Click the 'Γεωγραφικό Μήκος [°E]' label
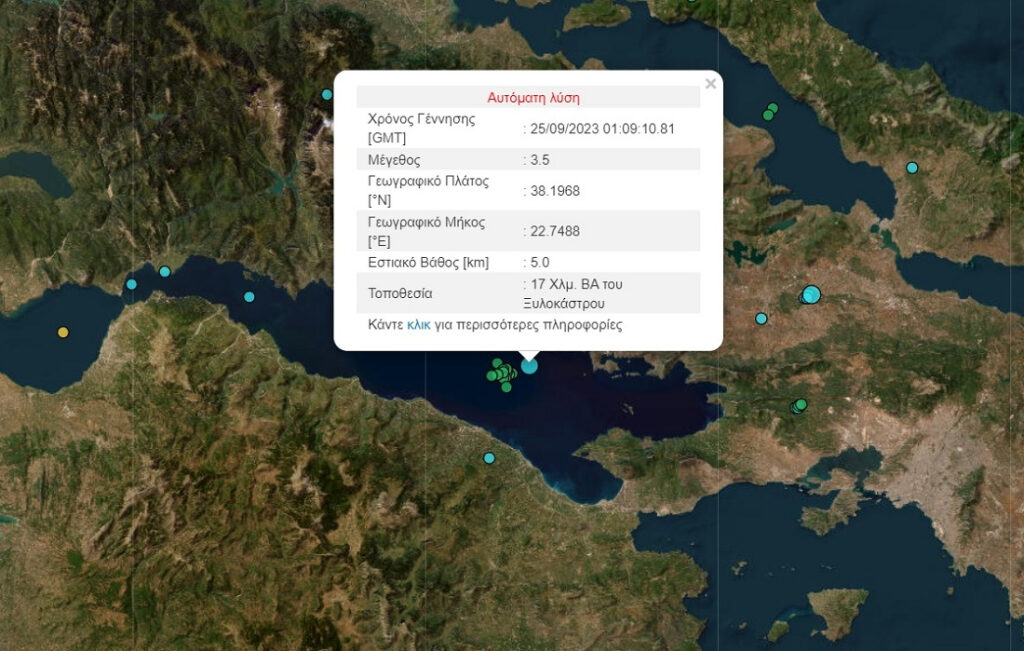The height and width of the screenshot is (651, 1024). (426, 232)
